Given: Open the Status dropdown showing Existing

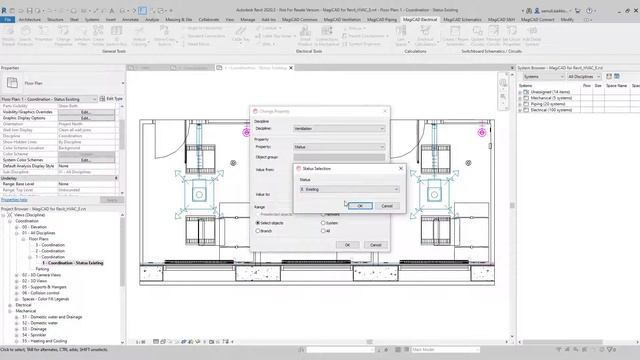Looking at the screenshot, I should (349, 189).
